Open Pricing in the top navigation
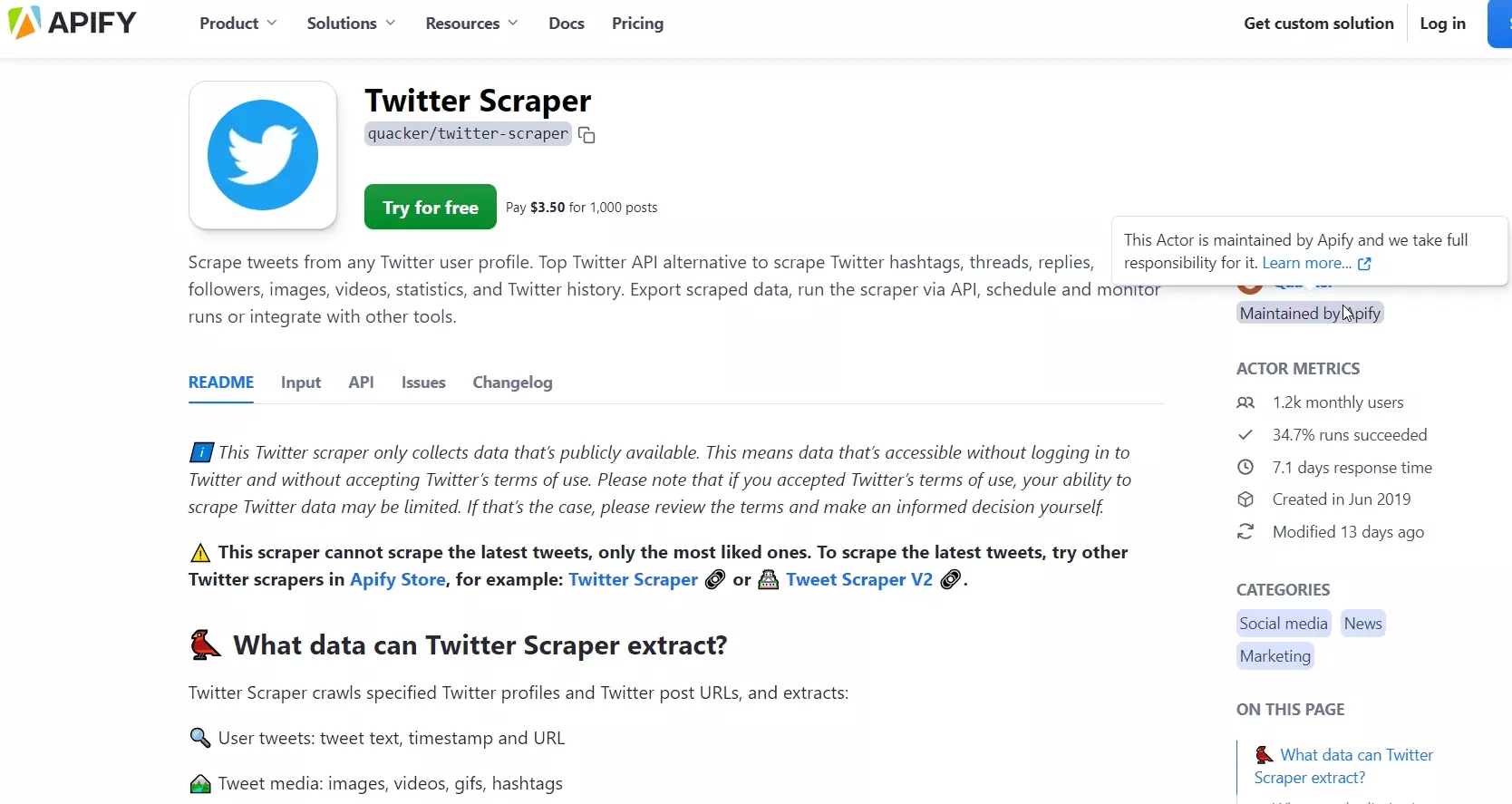The width and height of the screenshot is (1512, 804). pos(637,24)
